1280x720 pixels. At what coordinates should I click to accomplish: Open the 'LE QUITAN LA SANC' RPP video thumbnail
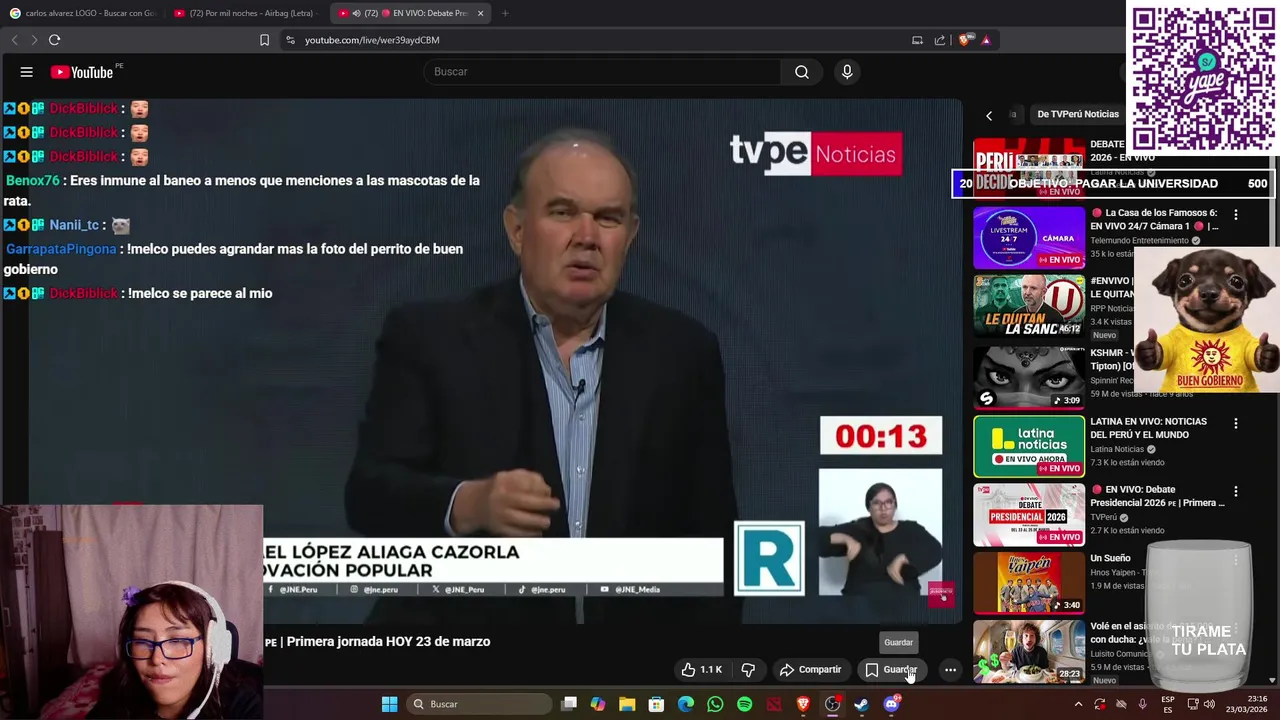pyautogui.click(x=1029, y=306)
